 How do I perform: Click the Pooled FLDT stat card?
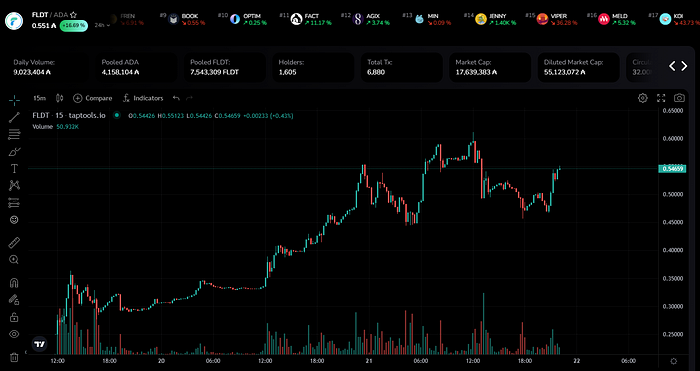225,67
